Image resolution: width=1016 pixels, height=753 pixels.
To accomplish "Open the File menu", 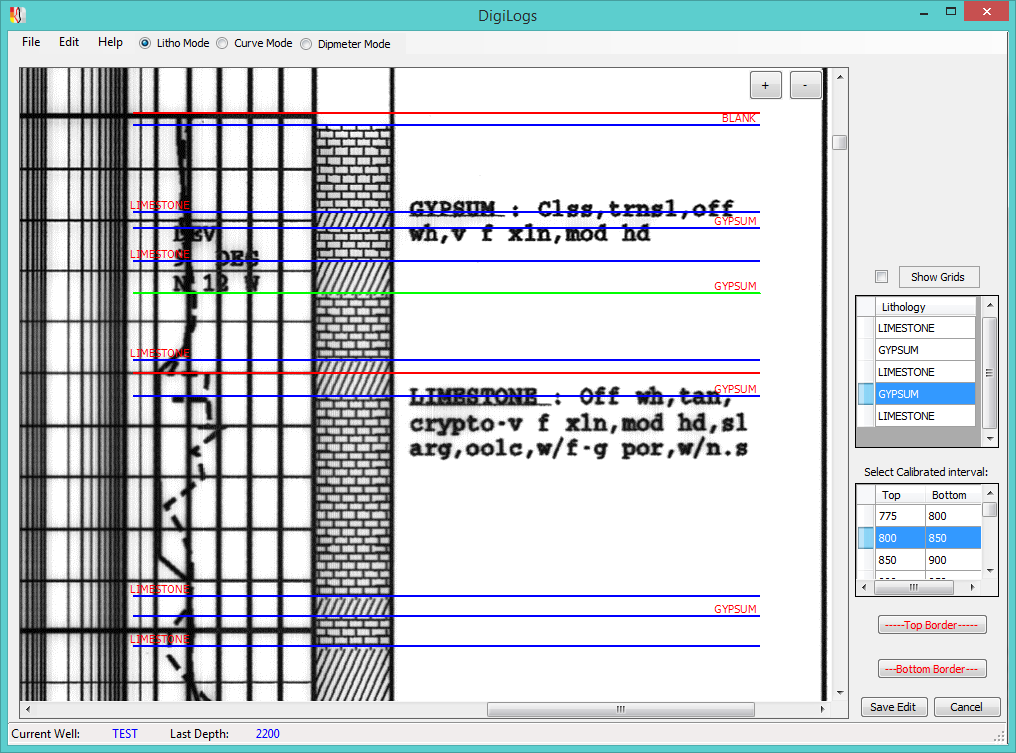I will point(30,42).
